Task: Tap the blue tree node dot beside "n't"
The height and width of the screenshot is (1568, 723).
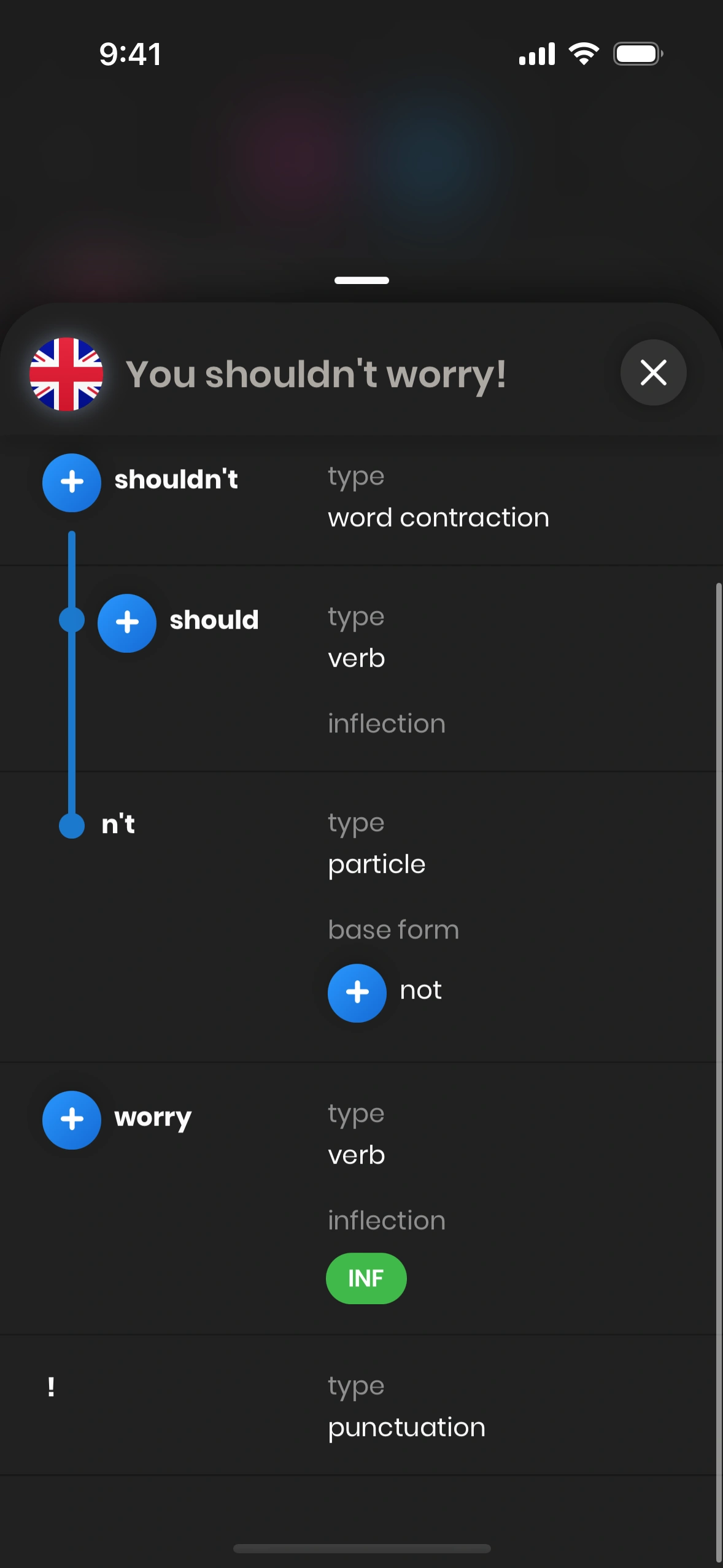Action: (72, 826)
